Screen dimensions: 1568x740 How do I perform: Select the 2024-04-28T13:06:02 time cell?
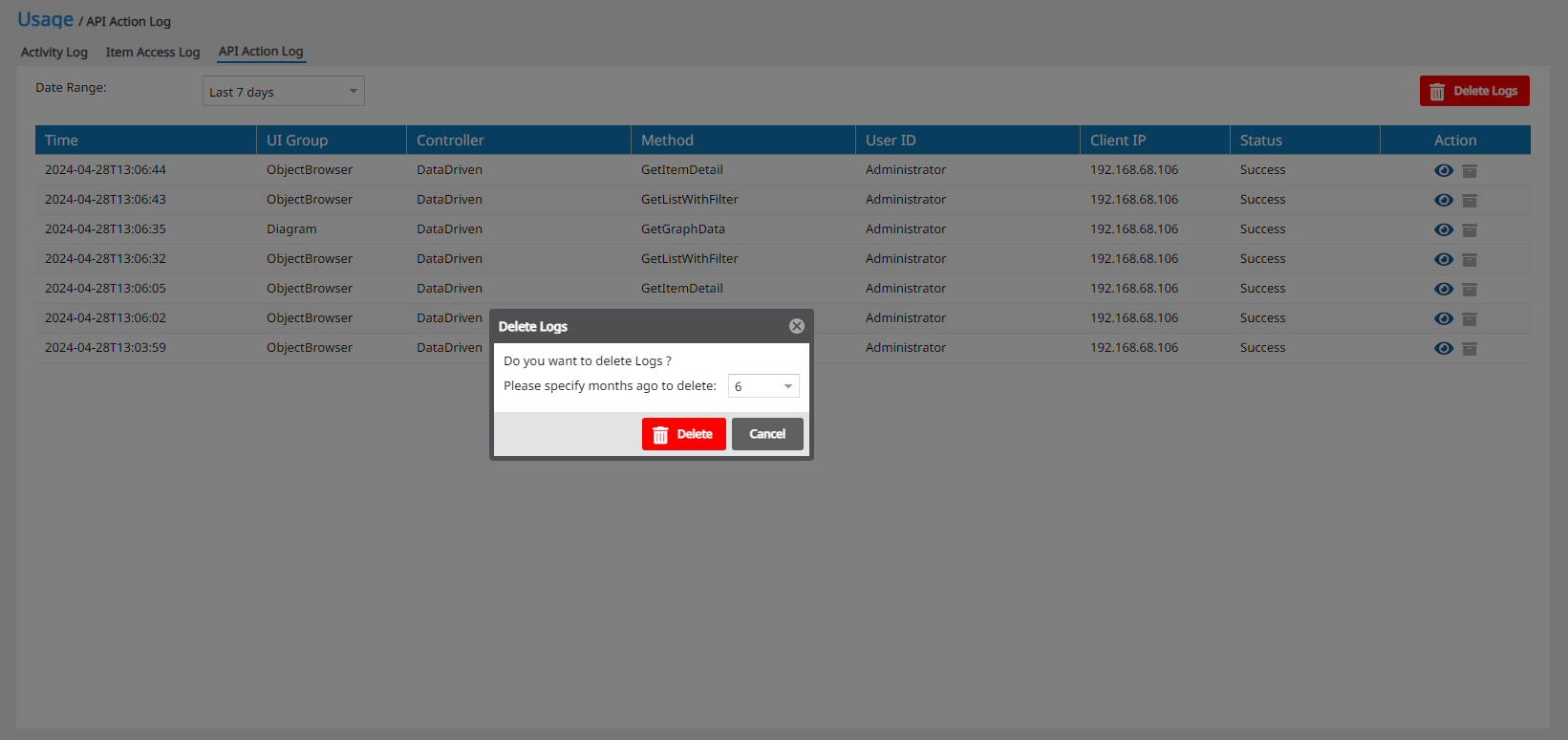pyautogui.click(x=105, y=318)
